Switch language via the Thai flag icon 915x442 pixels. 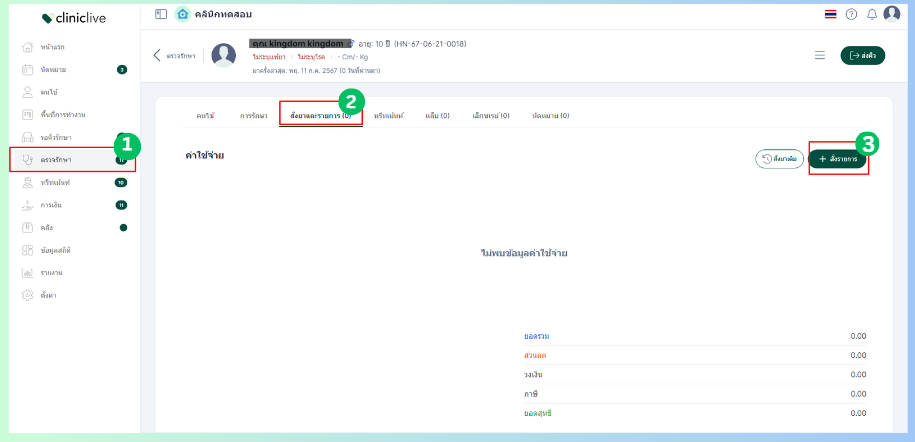click(x=830, y=15)
